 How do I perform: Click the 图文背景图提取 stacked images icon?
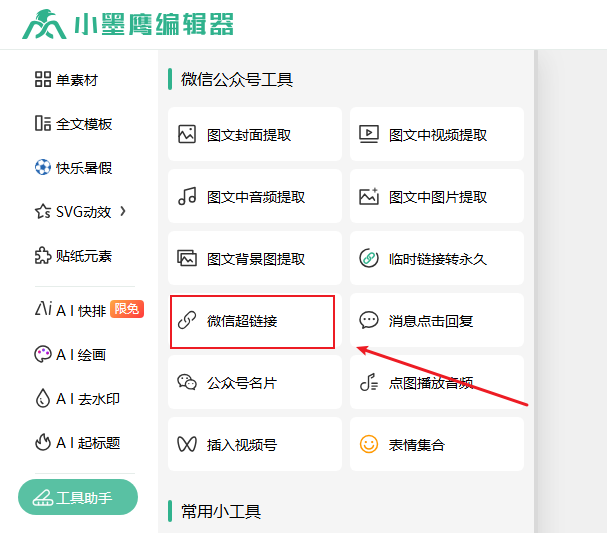(187, 258)
